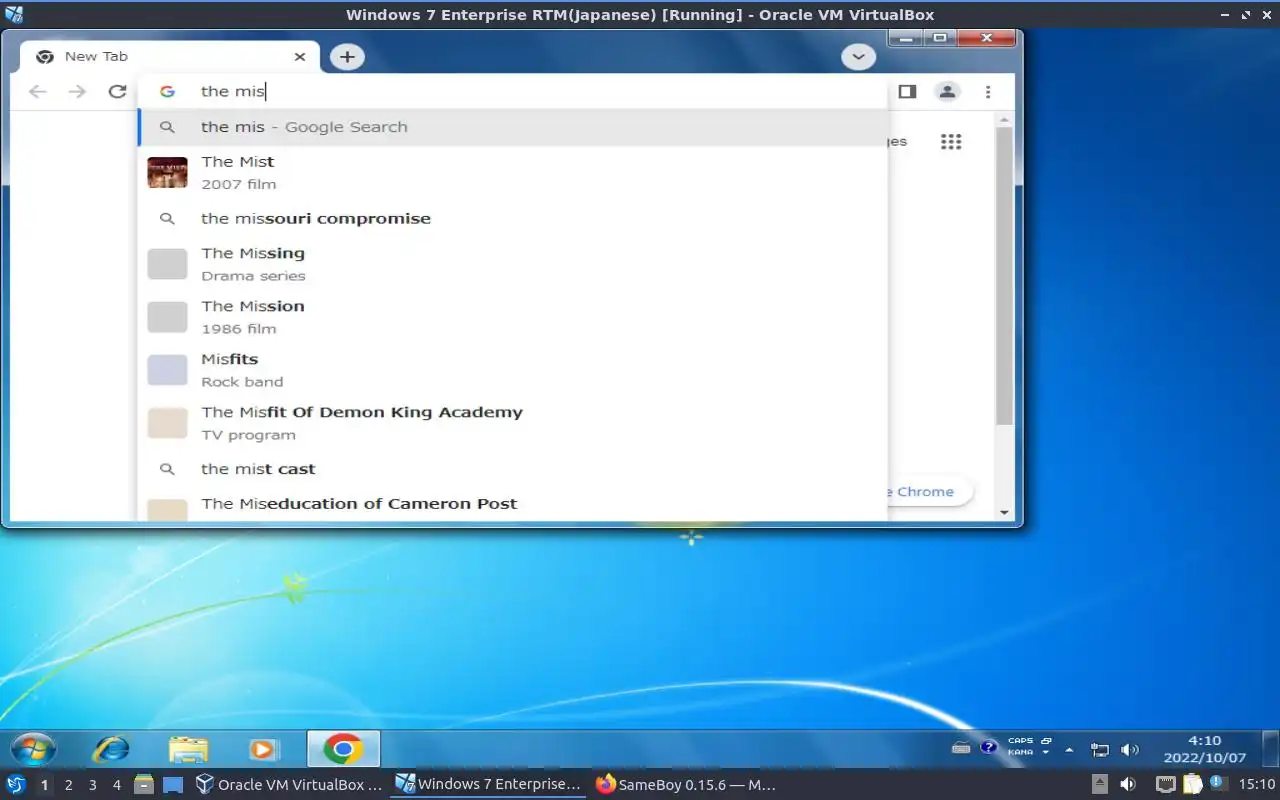Click the host show desktop icon
The height and width of the screenshot is (800, 1280).
coord(173,785)
